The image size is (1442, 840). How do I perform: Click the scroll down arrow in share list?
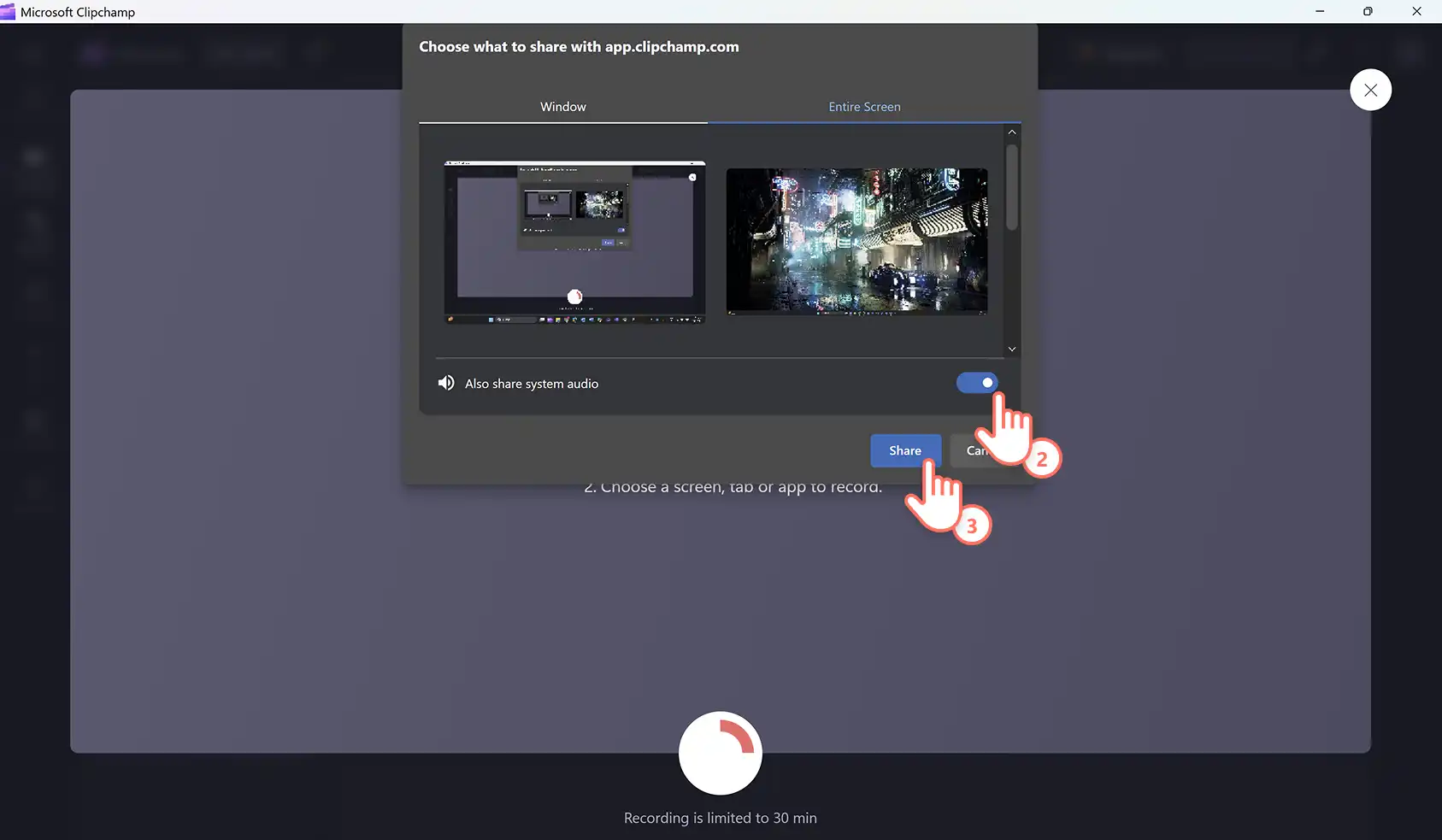(1011, 349)
